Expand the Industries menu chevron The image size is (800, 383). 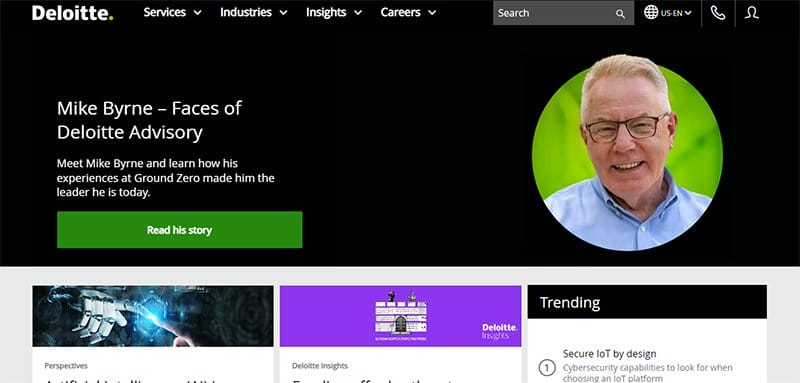(283, 13)
